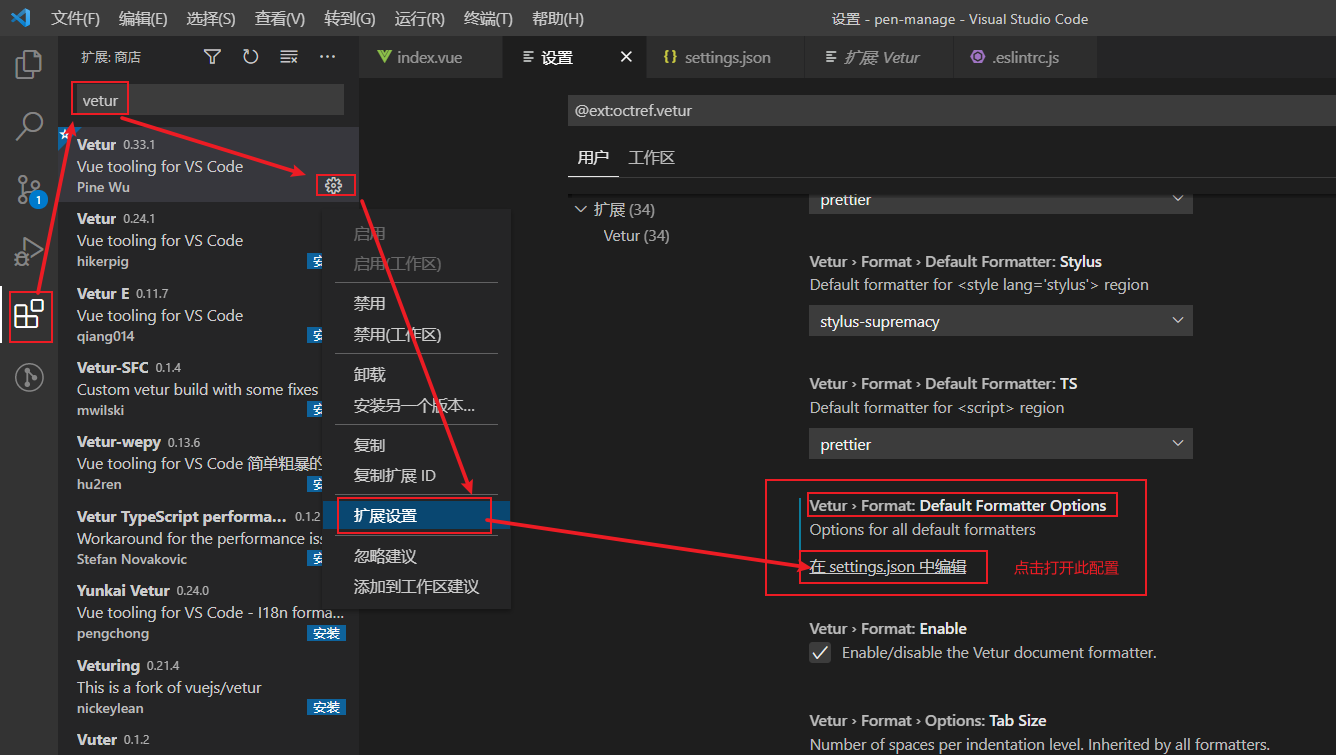
Task: Refresh the extensions marketplace list
Action: pyautogui.click(x=250, y=57)
